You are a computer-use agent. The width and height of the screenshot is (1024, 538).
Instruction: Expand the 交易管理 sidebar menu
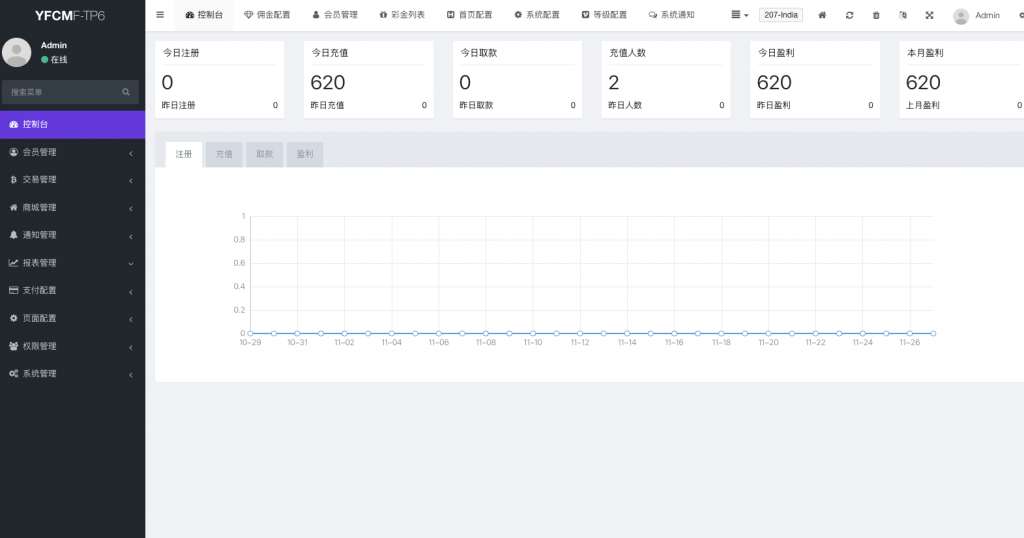tap(72, 180)
